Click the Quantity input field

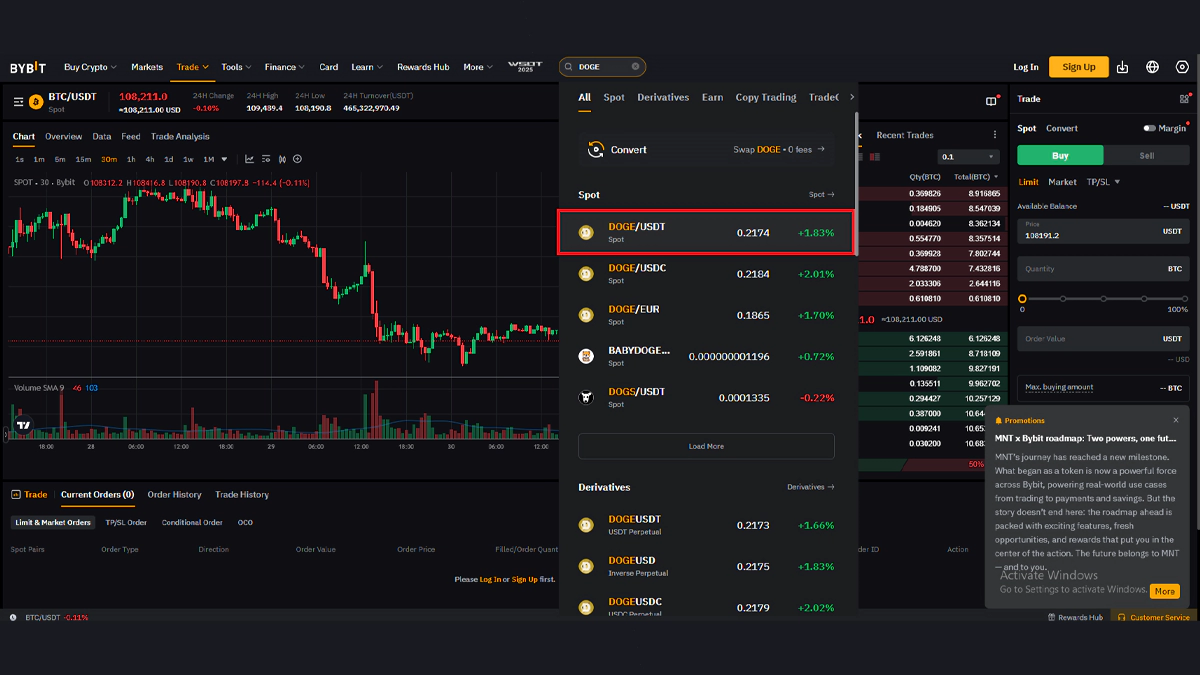click(1104, 269)
